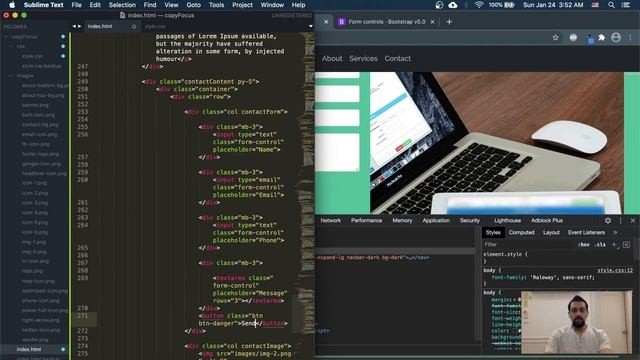This screenshot has width=640, height=360.
Task: Close the DevTools panel
Action: click(x=633, y=220)
